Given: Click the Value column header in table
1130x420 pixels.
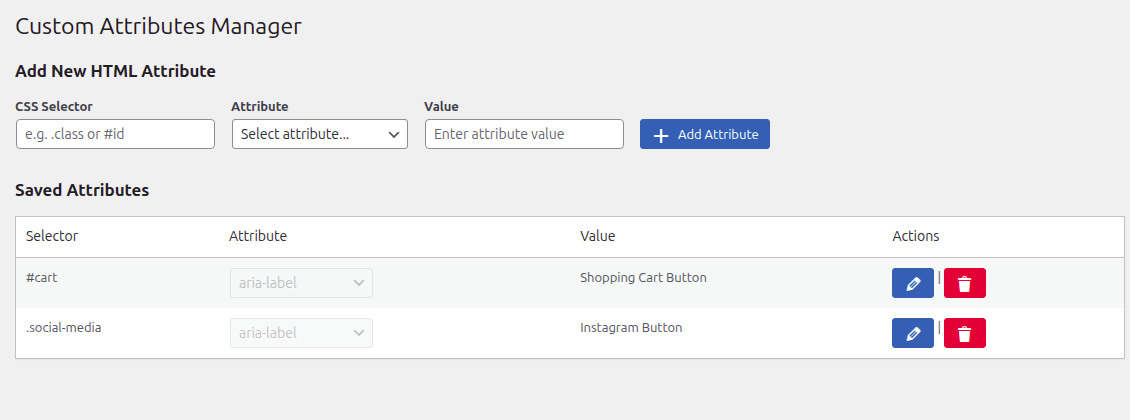Looking at the screenshot, I should point(597,236).
